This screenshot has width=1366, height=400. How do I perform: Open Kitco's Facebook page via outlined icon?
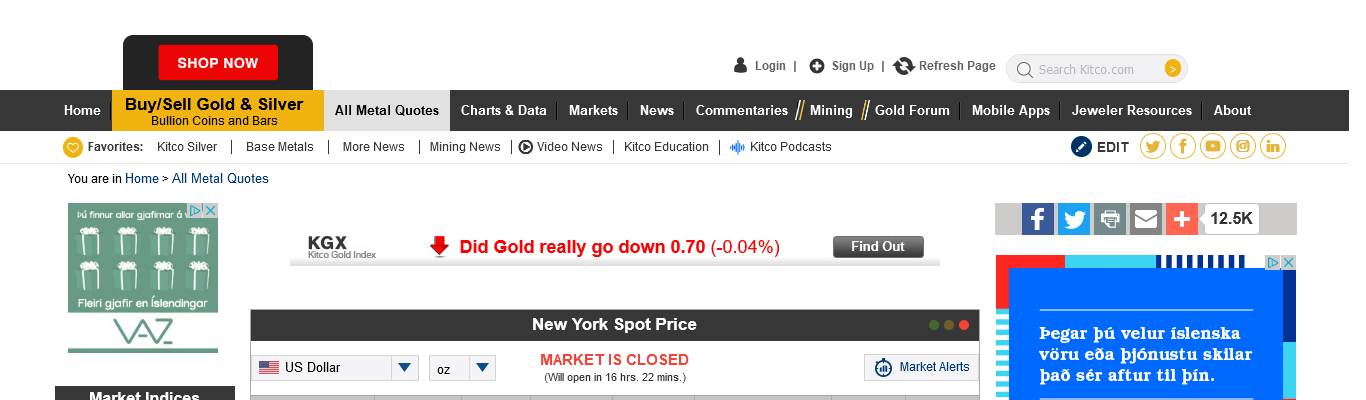click(x=1183, y=147)
